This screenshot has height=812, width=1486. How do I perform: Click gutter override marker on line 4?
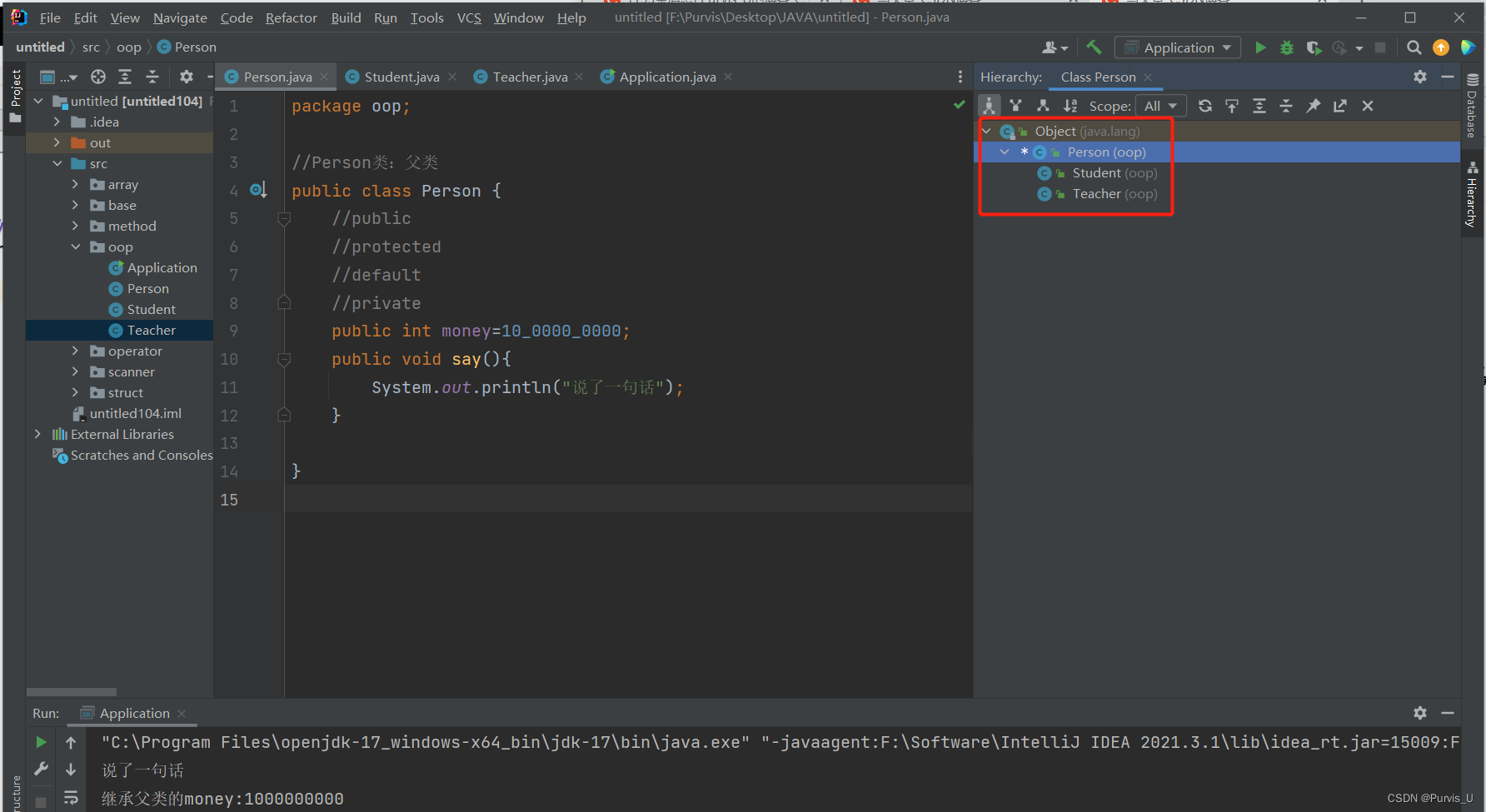pos(258,190)
